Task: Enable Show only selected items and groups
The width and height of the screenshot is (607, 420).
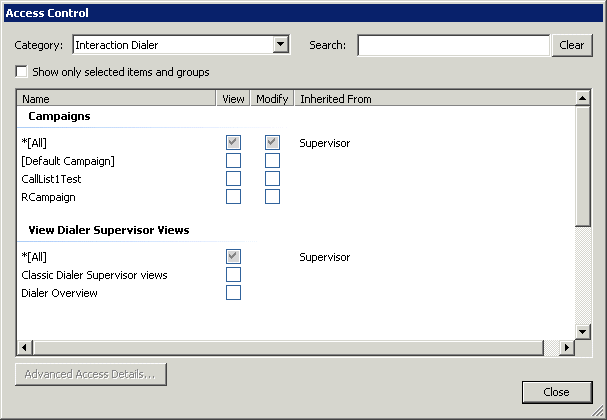Action: coord(22,72)
